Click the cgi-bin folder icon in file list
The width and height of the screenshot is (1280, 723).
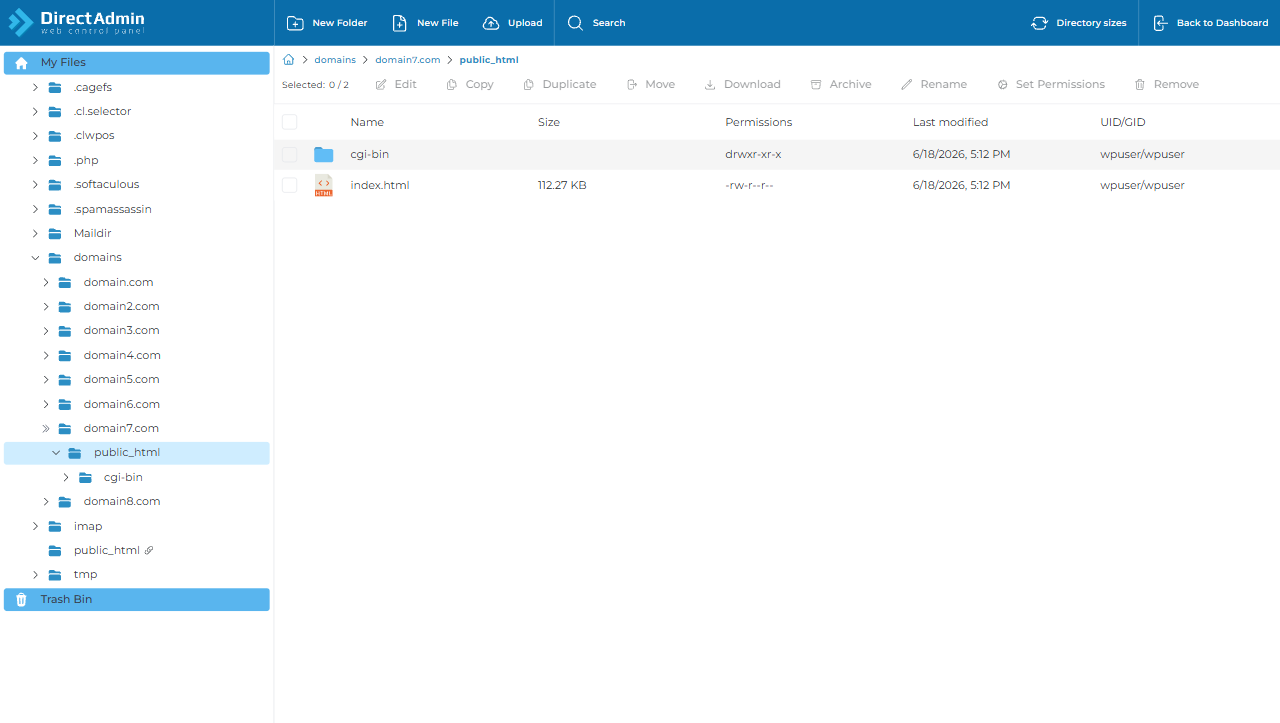[x=323, y=155]
